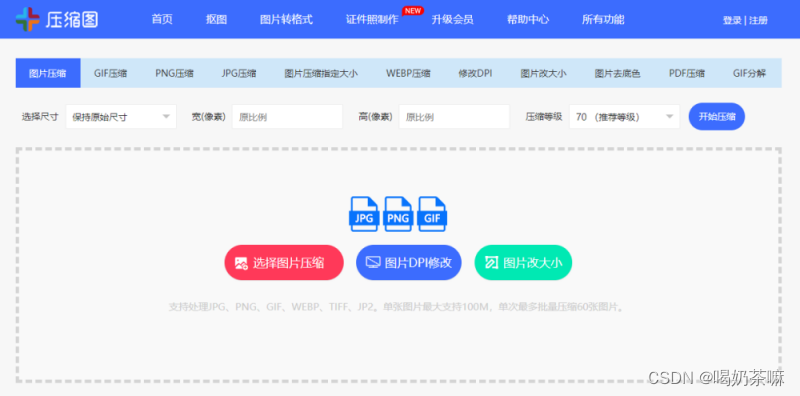Click the supported formats hint text 支持处理JPG

(x=397, y=307)
